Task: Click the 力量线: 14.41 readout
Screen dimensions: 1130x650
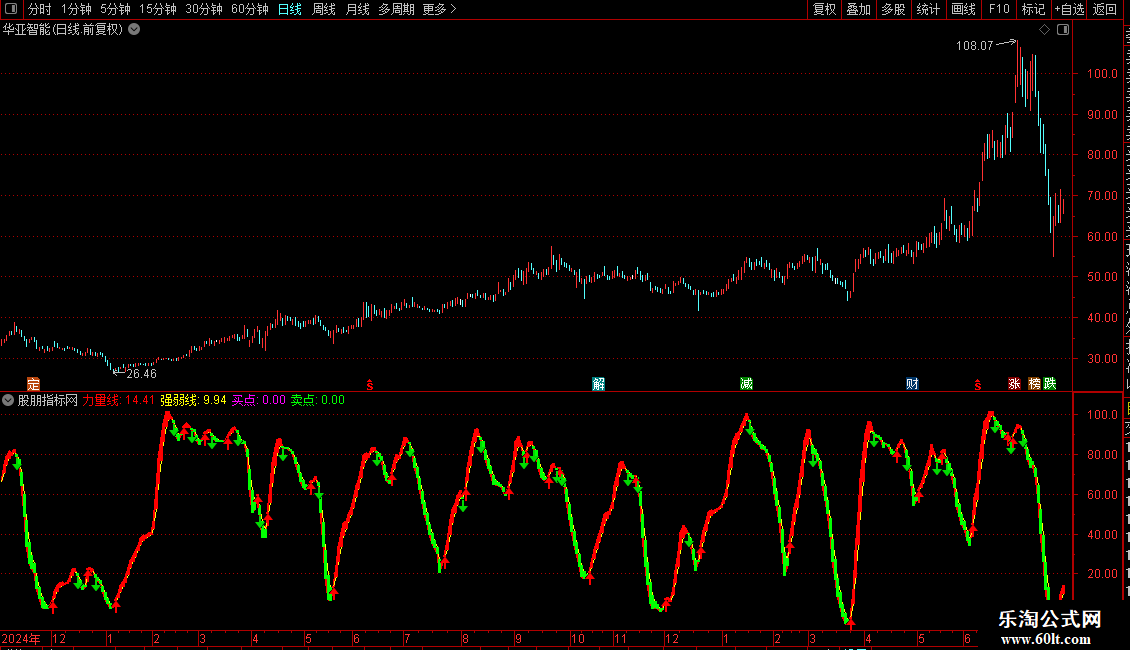Action: click(x=118, y=400)
